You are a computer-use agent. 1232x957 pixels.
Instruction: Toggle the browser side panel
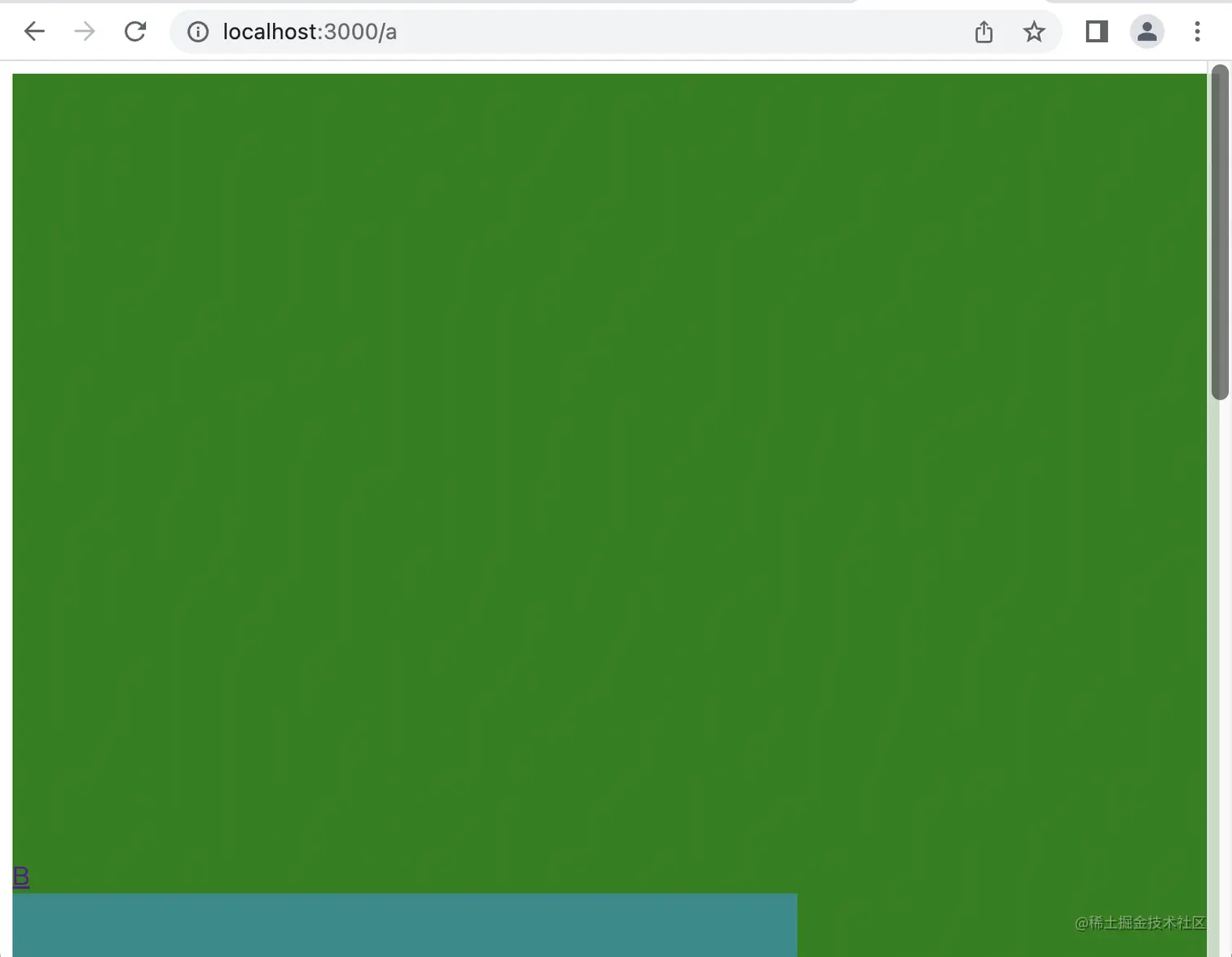coord(1097,32)
